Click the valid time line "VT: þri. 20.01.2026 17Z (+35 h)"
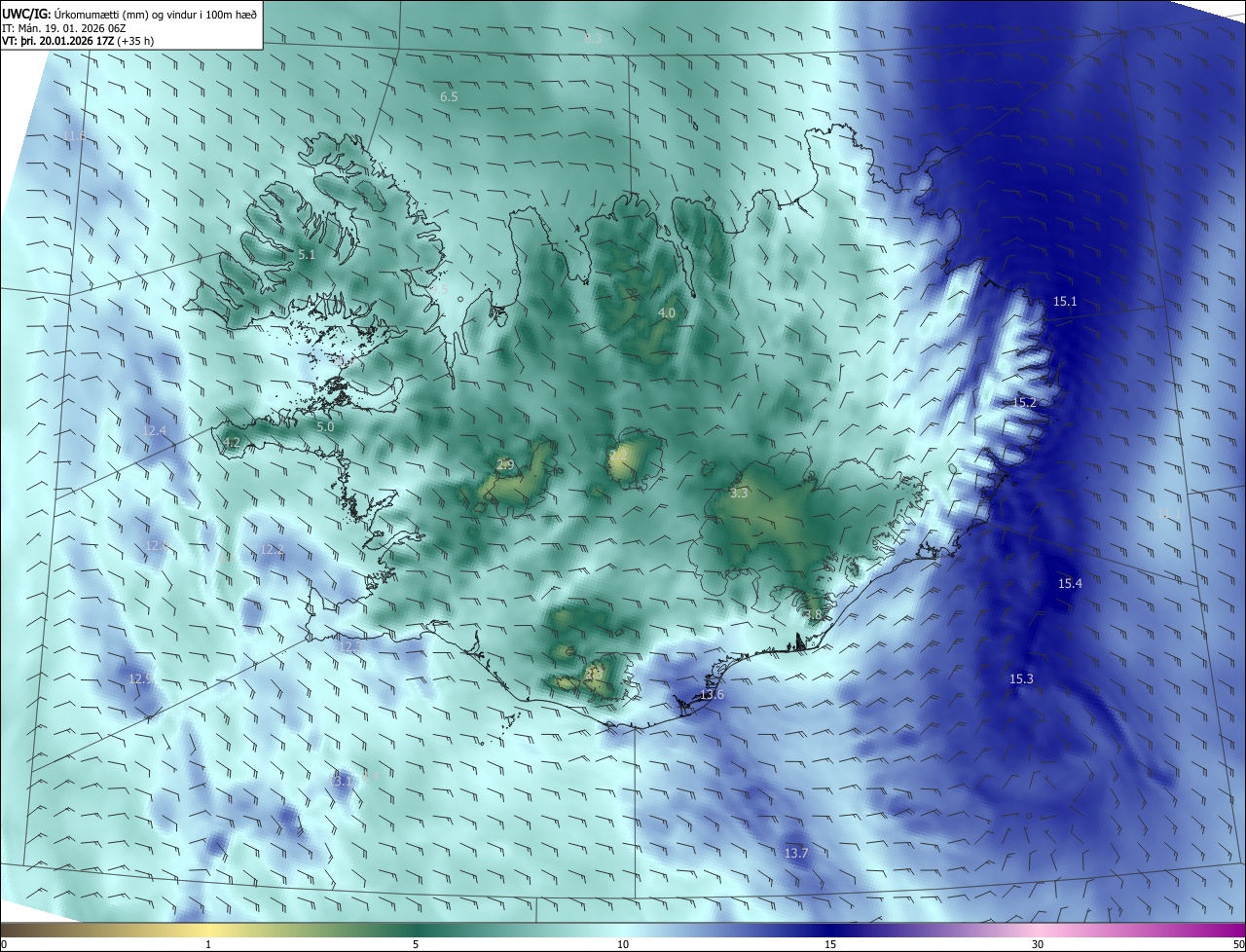Viewport: 1246px width, 952px height. click(78, 40)
